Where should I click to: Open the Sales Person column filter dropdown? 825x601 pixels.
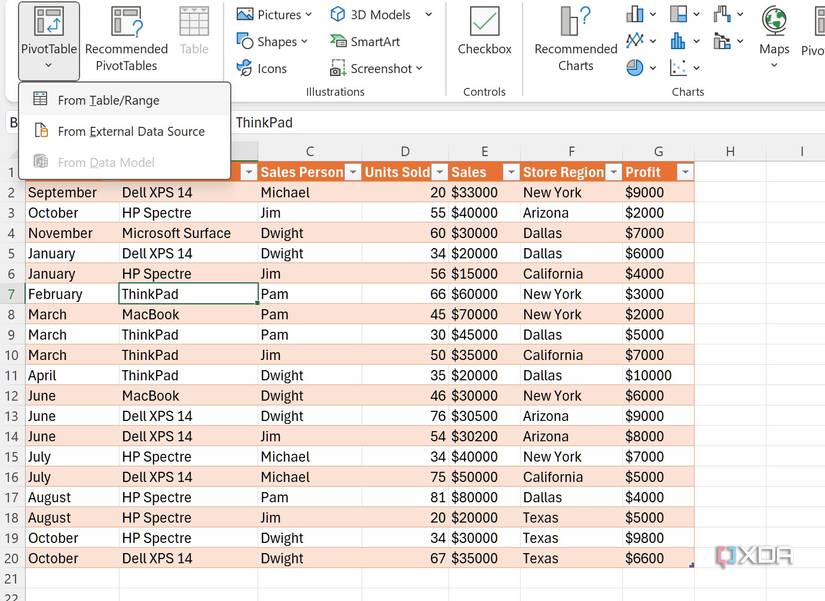point(351,172)
